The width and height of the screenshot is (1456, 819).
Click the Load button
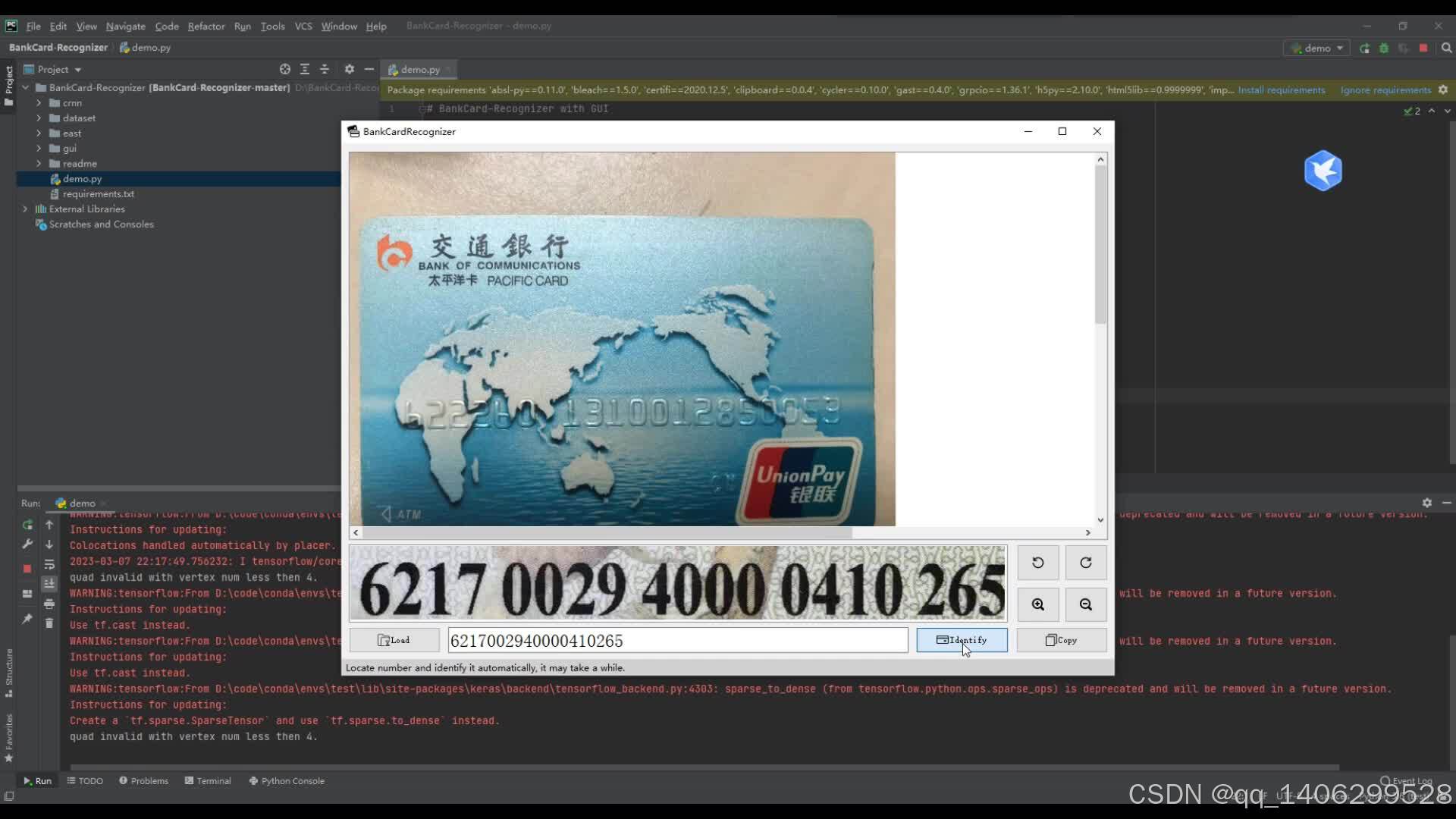(394, 640)
